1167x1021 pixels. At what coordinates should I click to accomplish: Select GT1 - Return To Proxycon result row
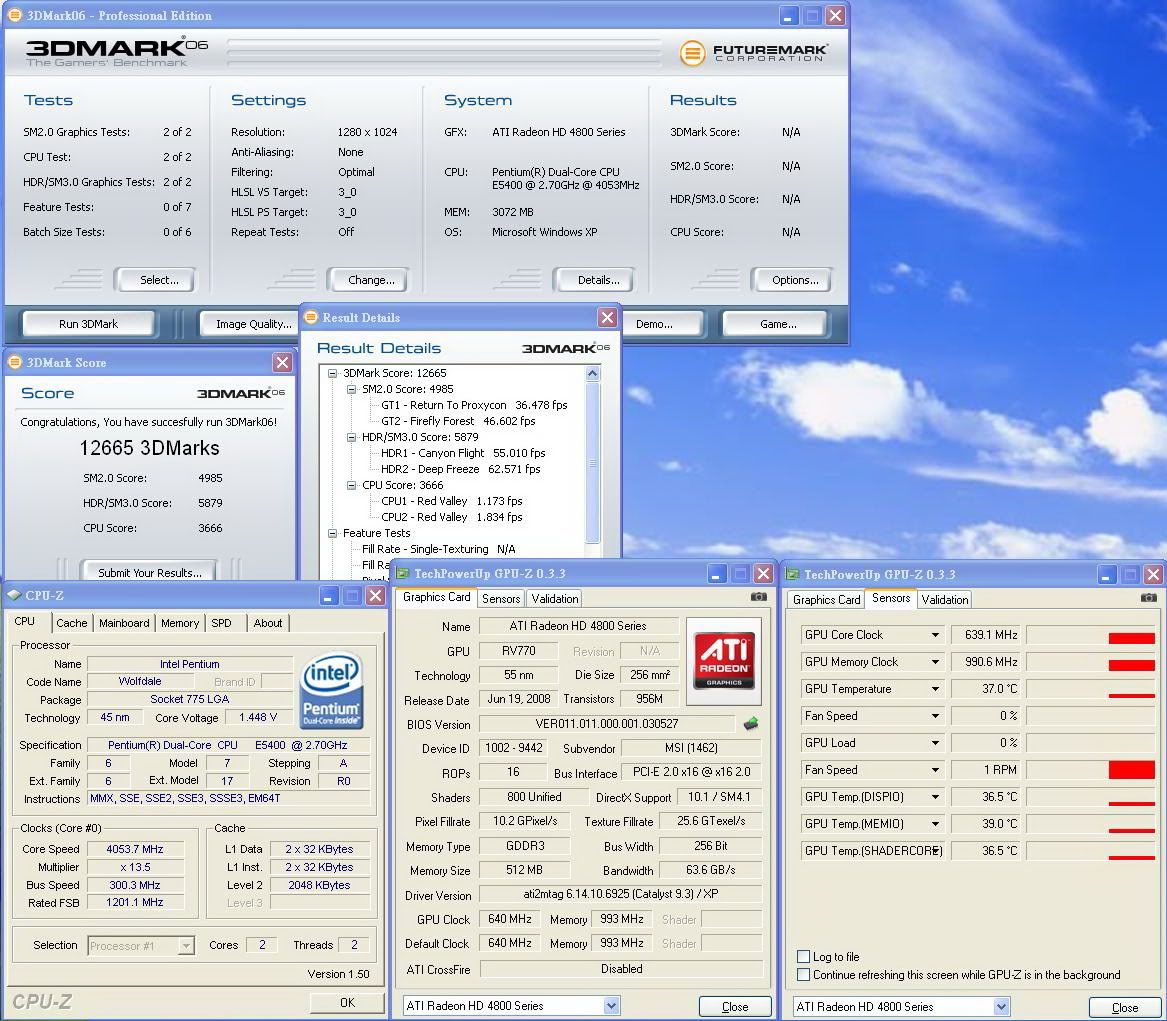pyautogui.click(x=474, y=405)
